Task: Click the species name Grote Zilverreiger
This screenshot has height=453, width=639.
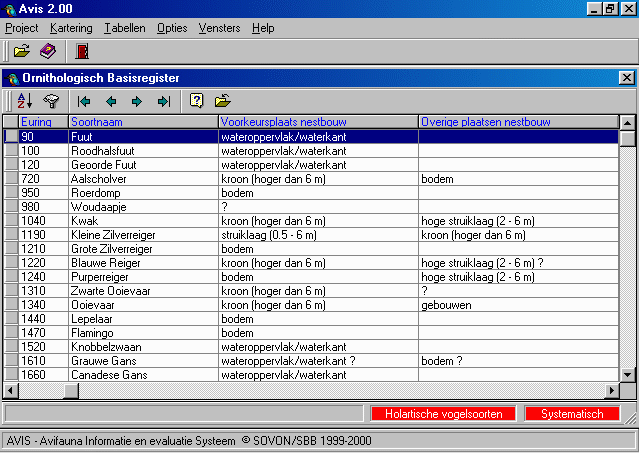Action: pyautogui.click(x=112, y=249)
